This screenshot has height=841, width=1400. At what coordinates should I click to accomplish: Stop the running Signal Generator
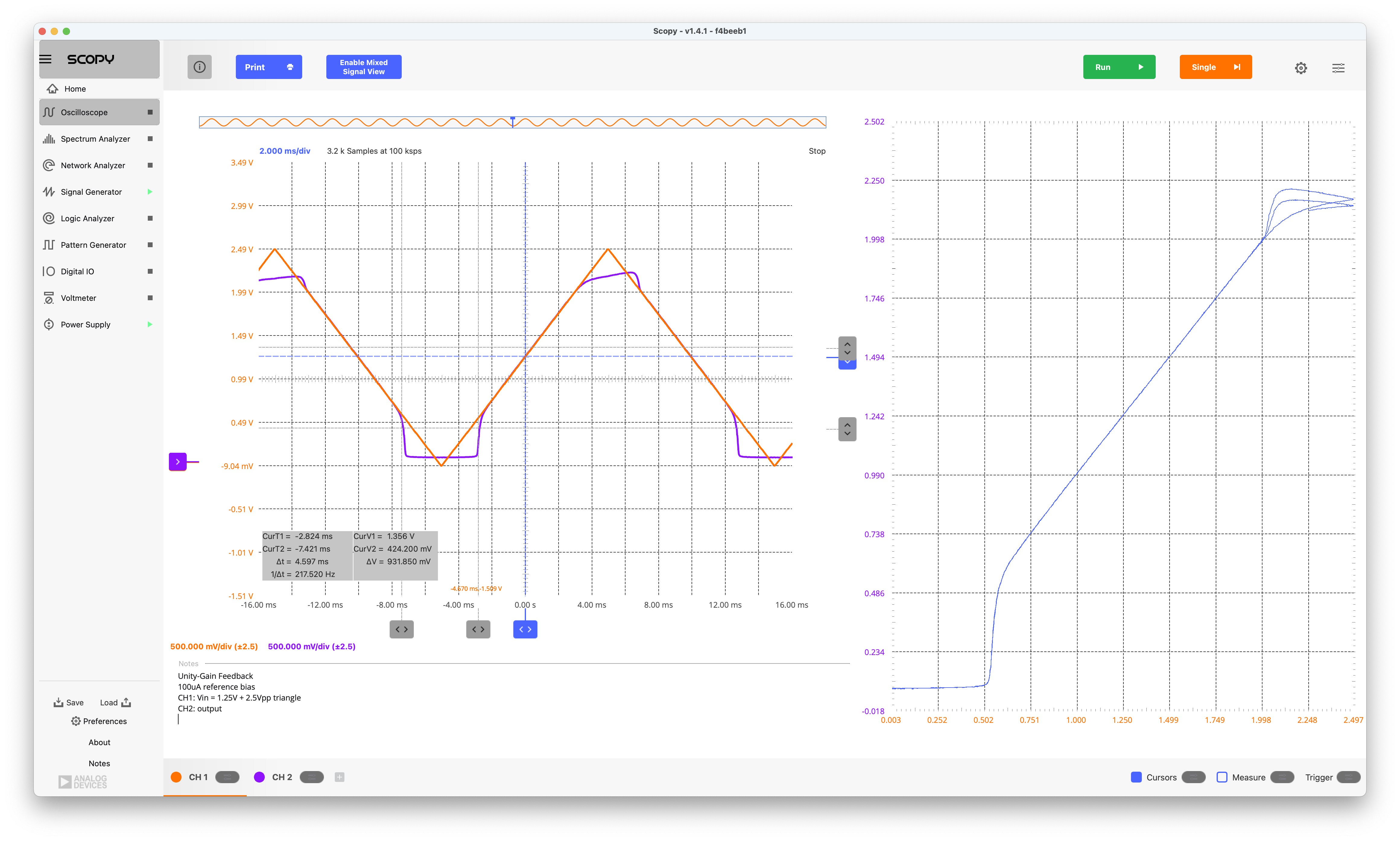[x=150, y=192]
